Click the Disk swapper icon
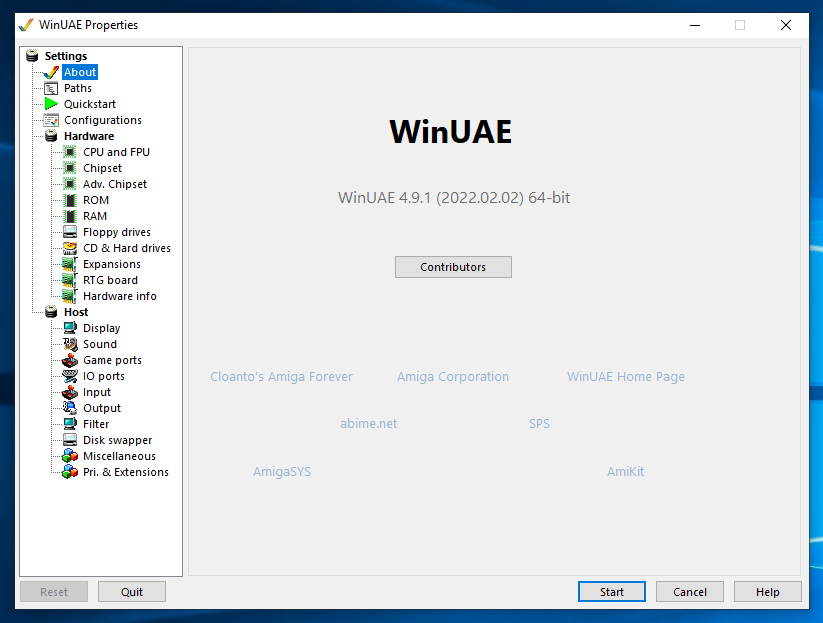 [x=70, y=440]
